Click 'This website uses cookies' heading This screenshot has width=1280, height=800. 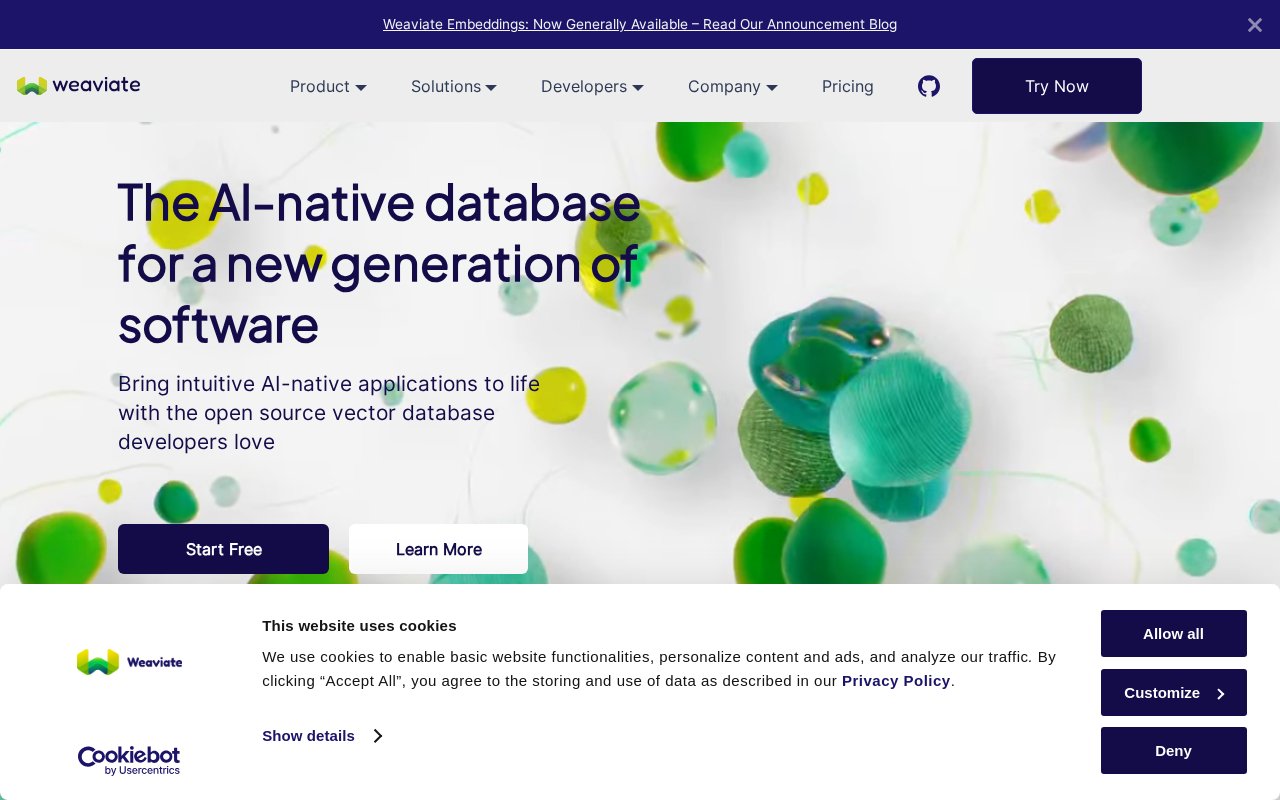[x=359, y=626]
